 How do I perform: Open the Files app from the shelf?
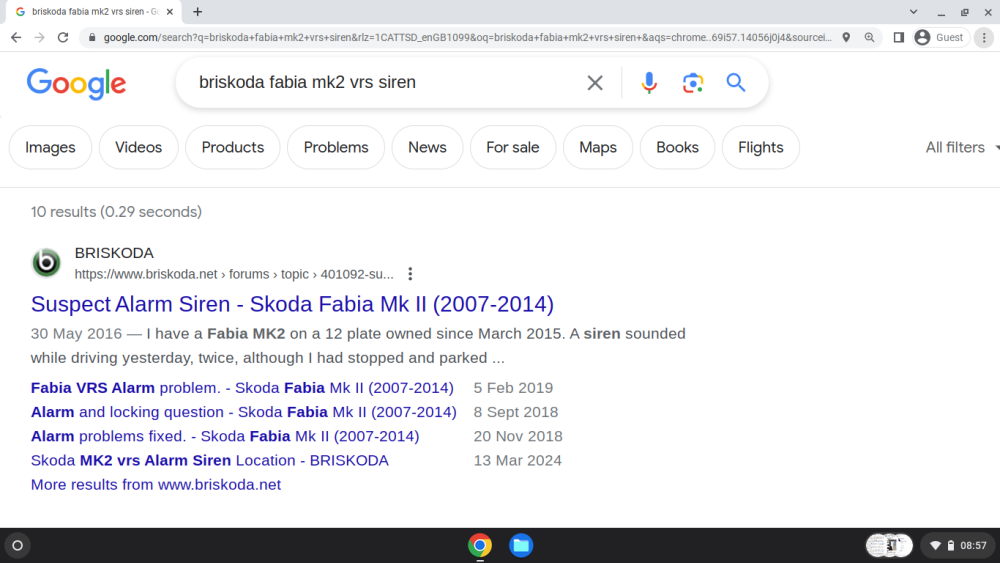pyautogui.click(x=521, y=545)
